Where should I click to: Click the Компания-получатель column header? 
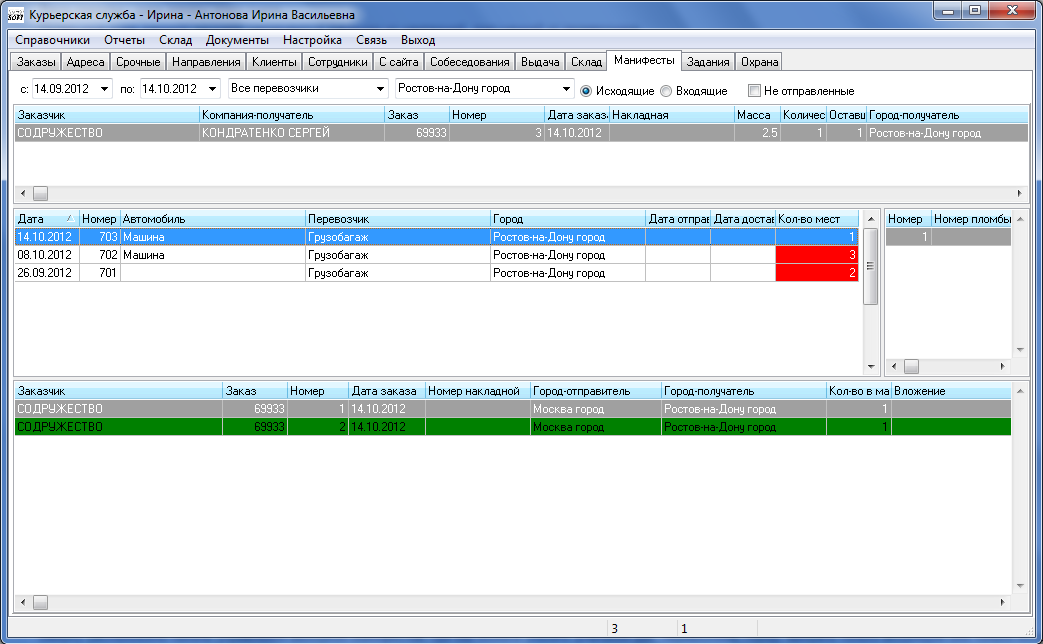click(292, 115)
